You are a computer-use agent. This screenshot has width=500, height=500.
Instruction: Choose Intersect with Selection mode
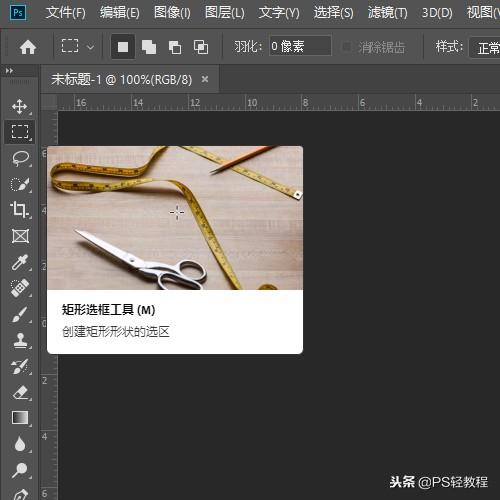point(201,47)
